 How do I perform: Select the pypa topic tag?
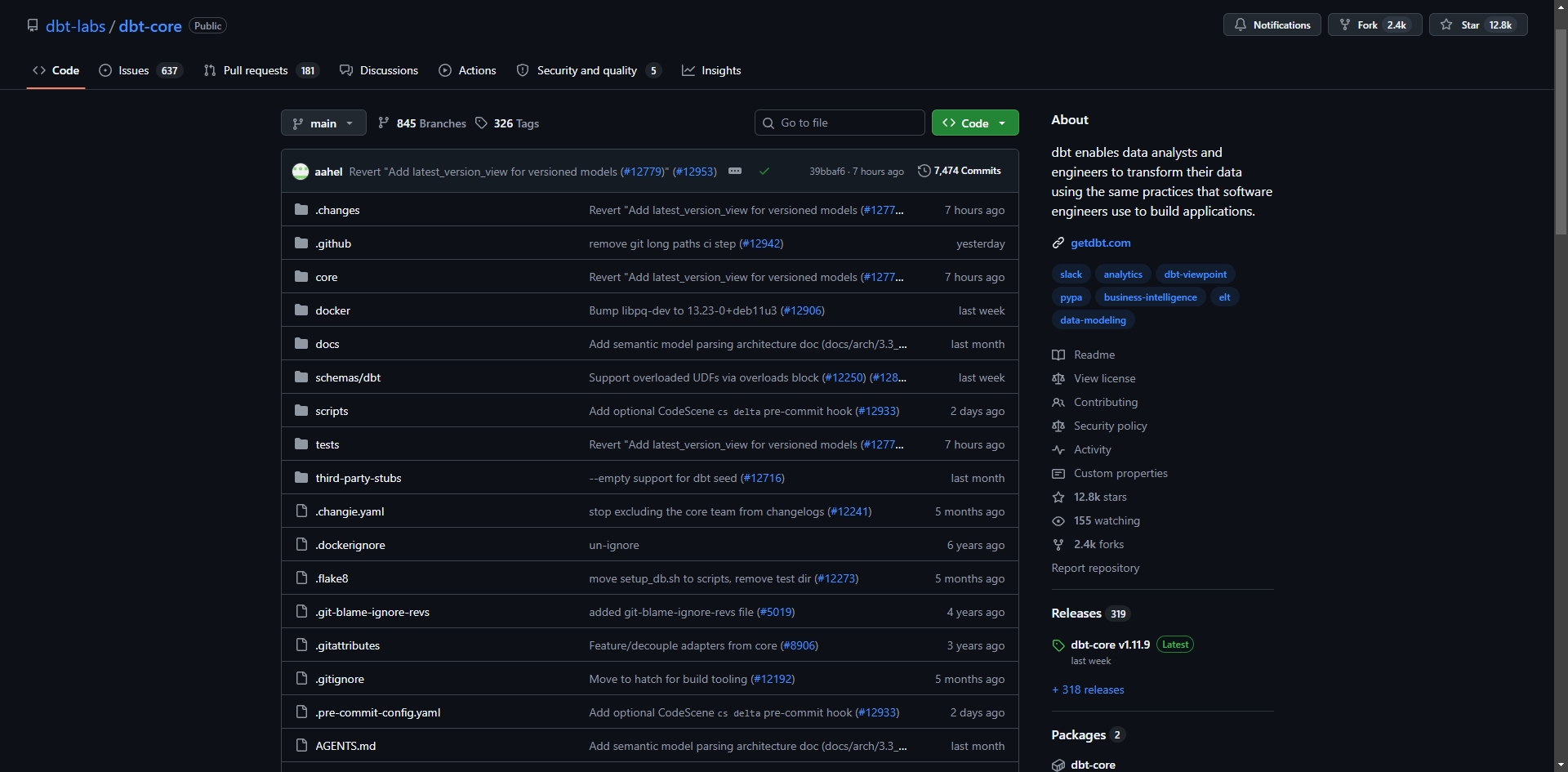[x=1071, y=297]
